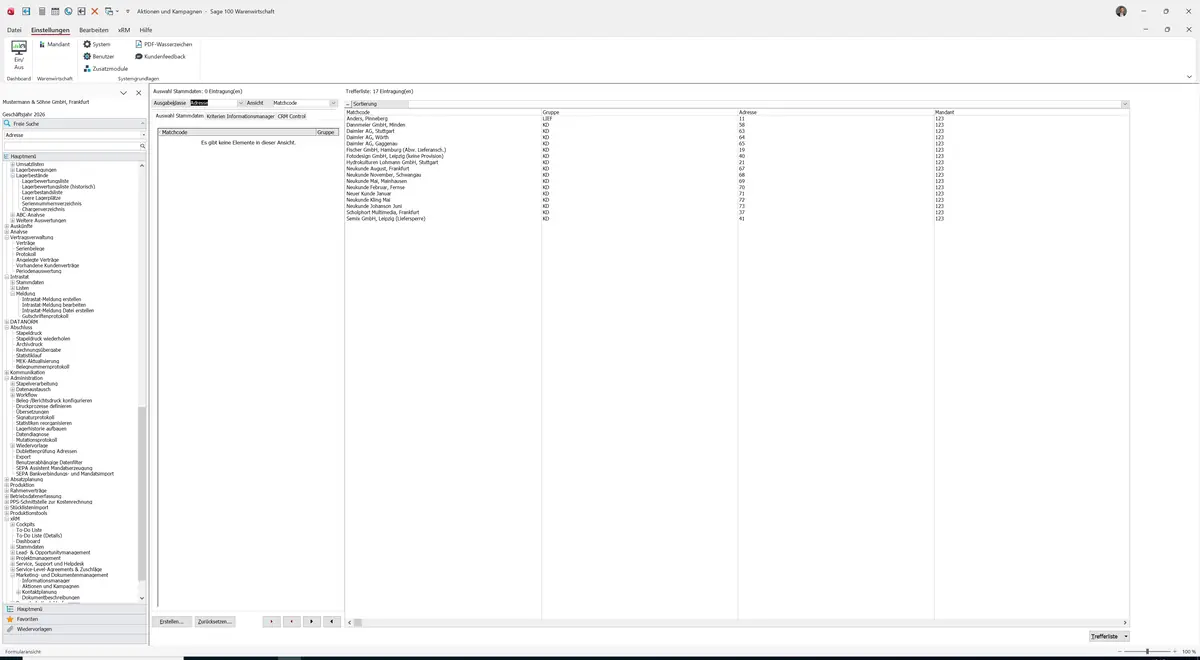
Task: Open PDF-Wasserzeichen settings
Action: click(164, 44)
